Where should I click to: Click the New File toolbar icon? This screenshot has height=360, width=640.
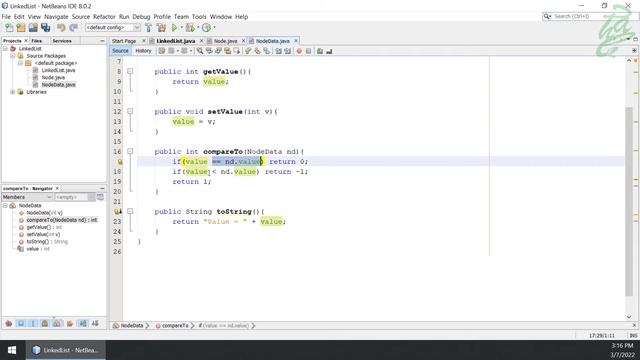click(9, 28)
